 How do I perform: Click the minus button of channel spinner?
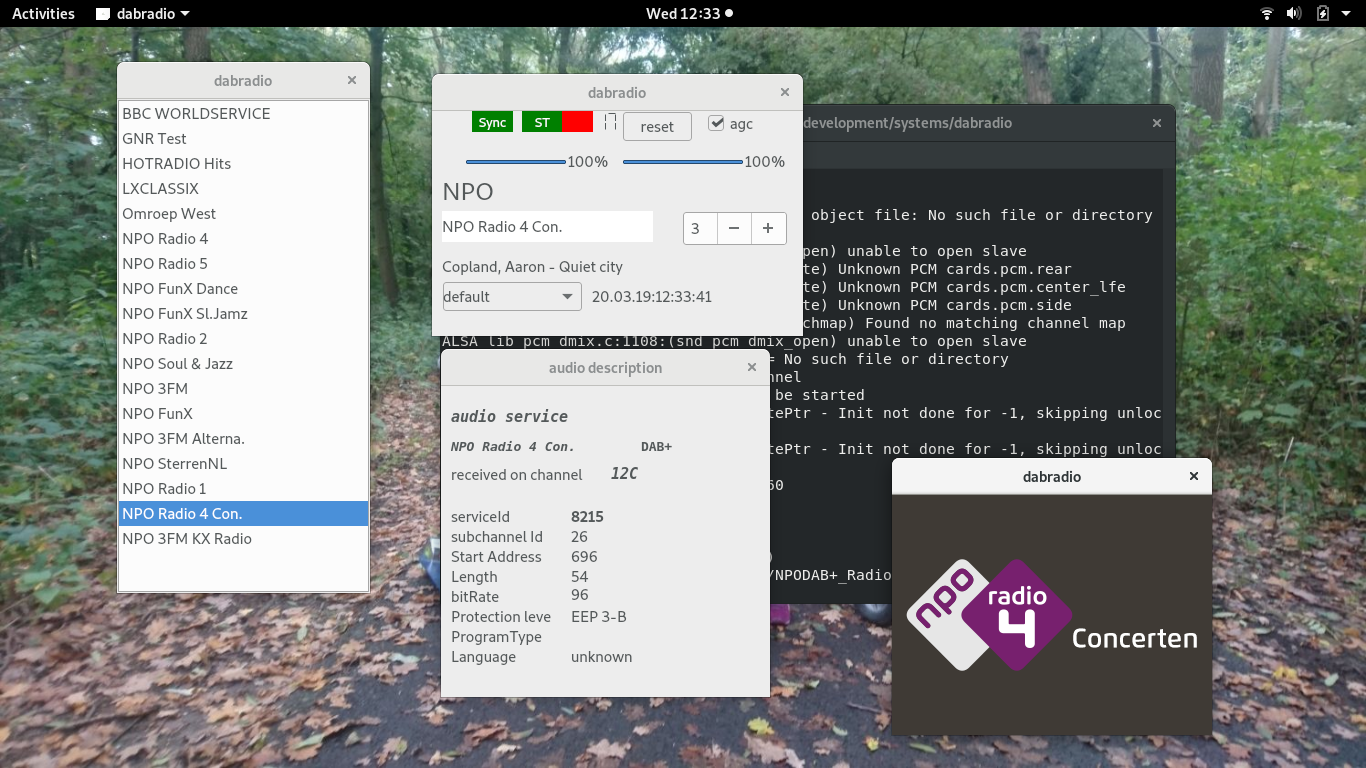[x=734, y=228]
